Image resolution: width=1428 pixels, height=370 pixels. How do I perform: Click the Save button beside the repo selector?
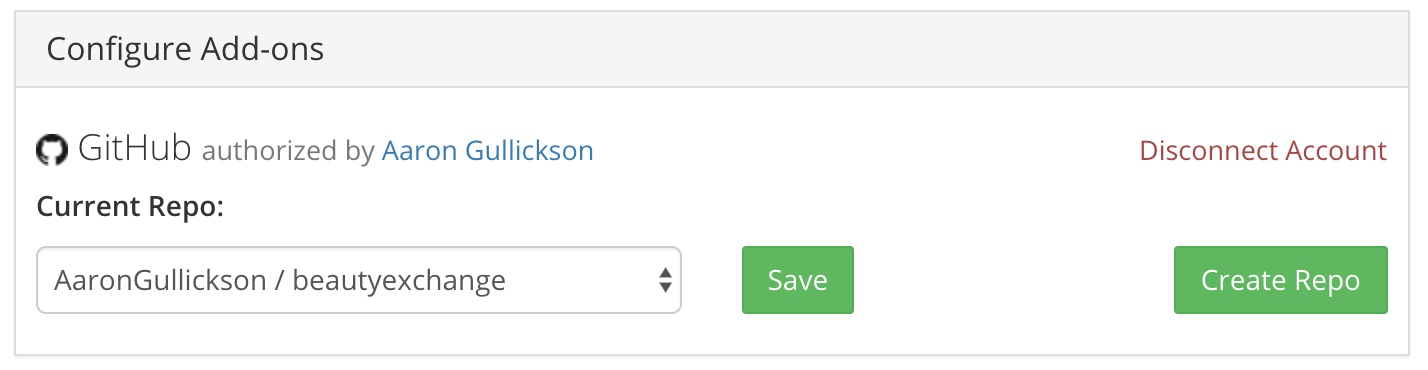[798, 280]
